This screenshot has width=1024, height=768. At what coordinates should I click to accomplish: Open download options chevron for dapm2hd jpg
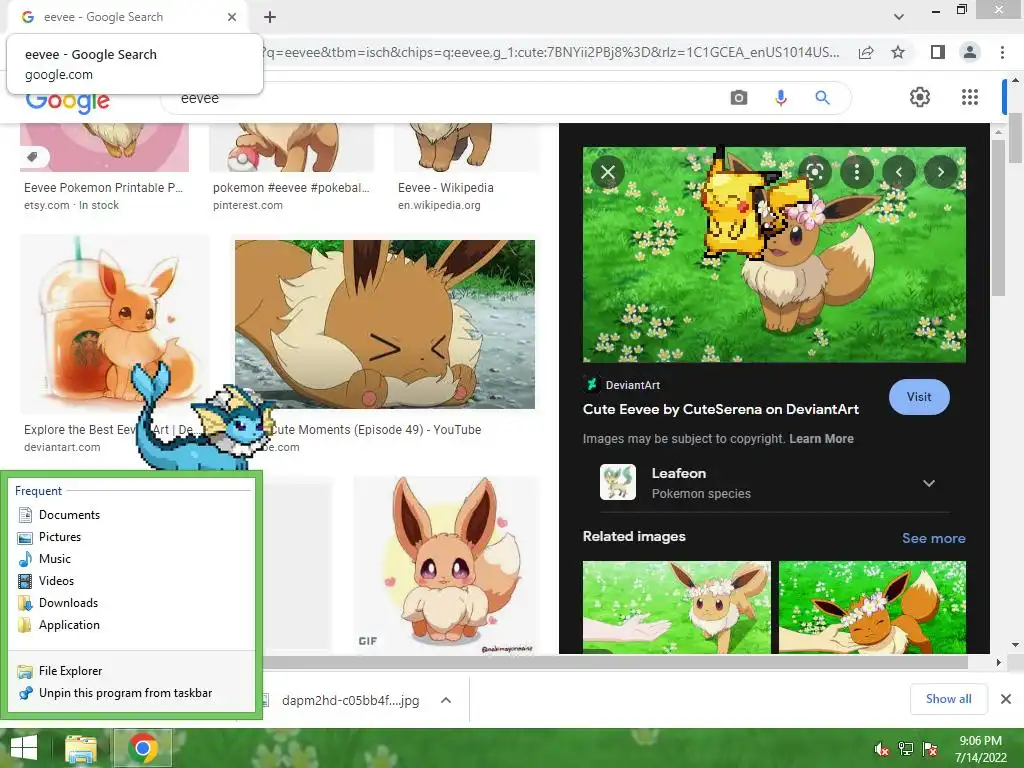click(x=445, y=700)
